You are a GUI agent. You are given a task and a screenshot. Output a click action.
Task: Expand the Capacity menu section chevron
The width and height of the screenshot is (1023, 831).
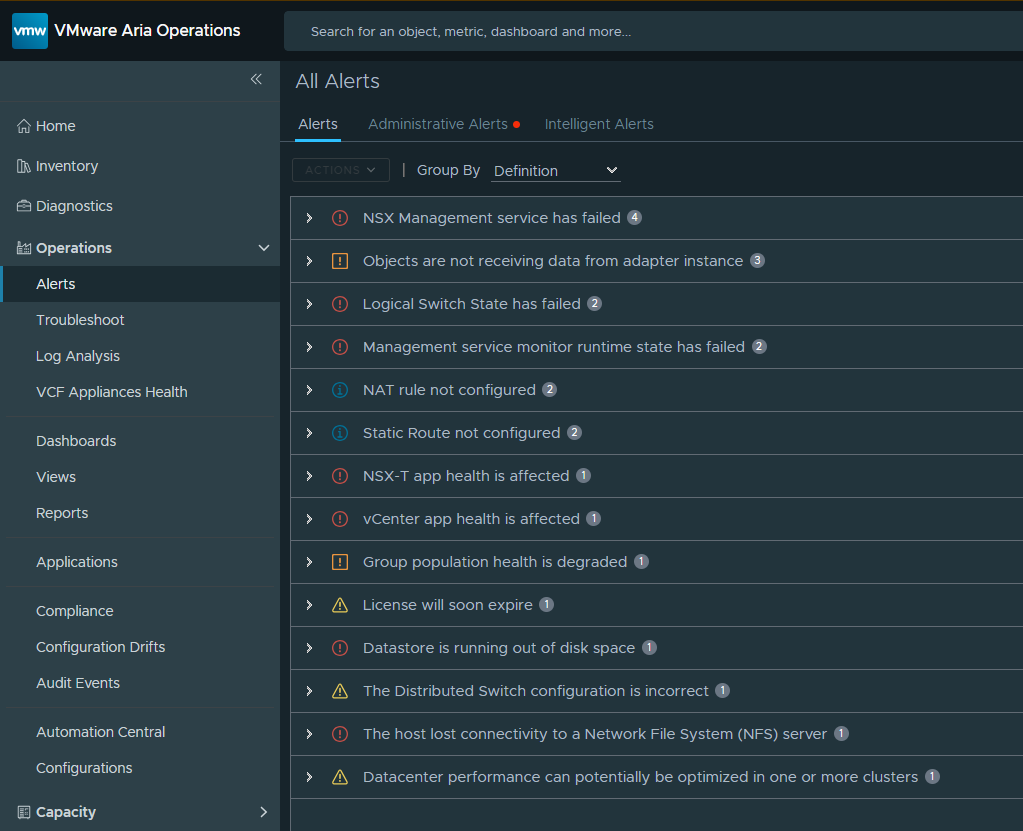tap(264, 812)
